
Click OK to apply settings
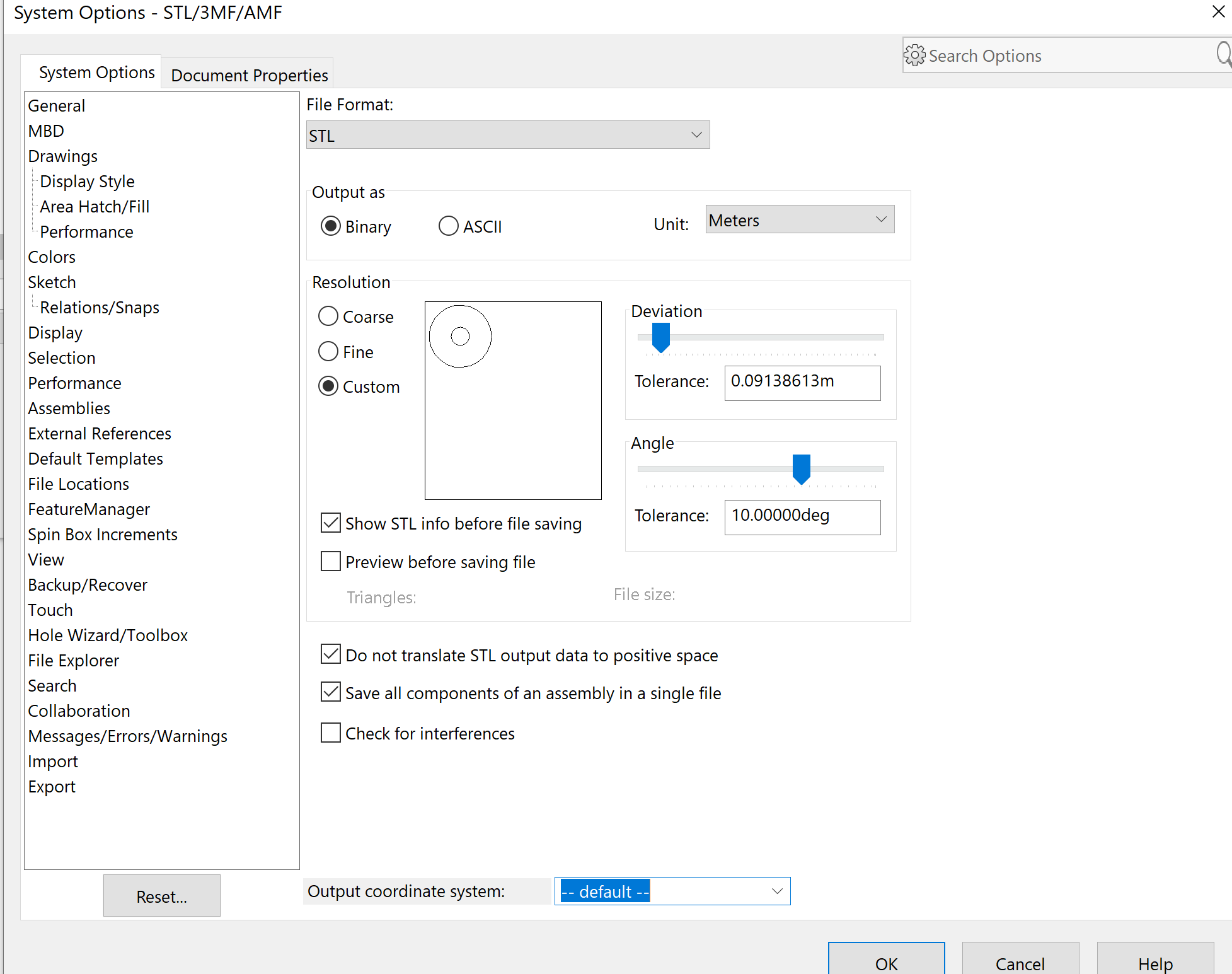[x=886, y=964]
